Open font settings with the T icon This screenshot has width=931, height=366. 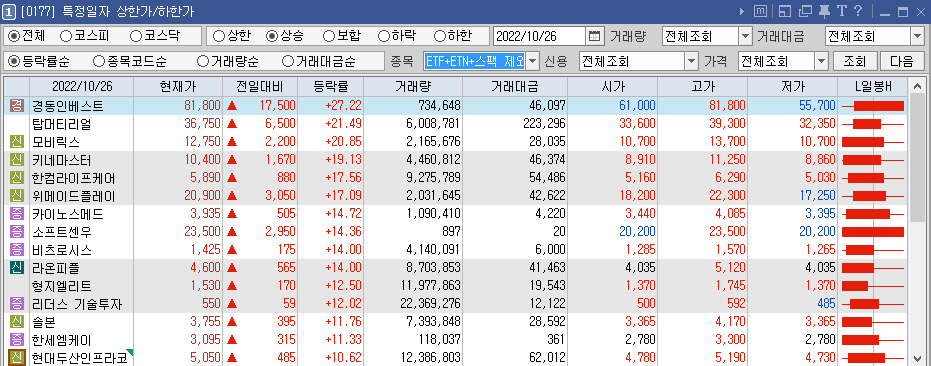pyautogui.click(x=841, y=11)
